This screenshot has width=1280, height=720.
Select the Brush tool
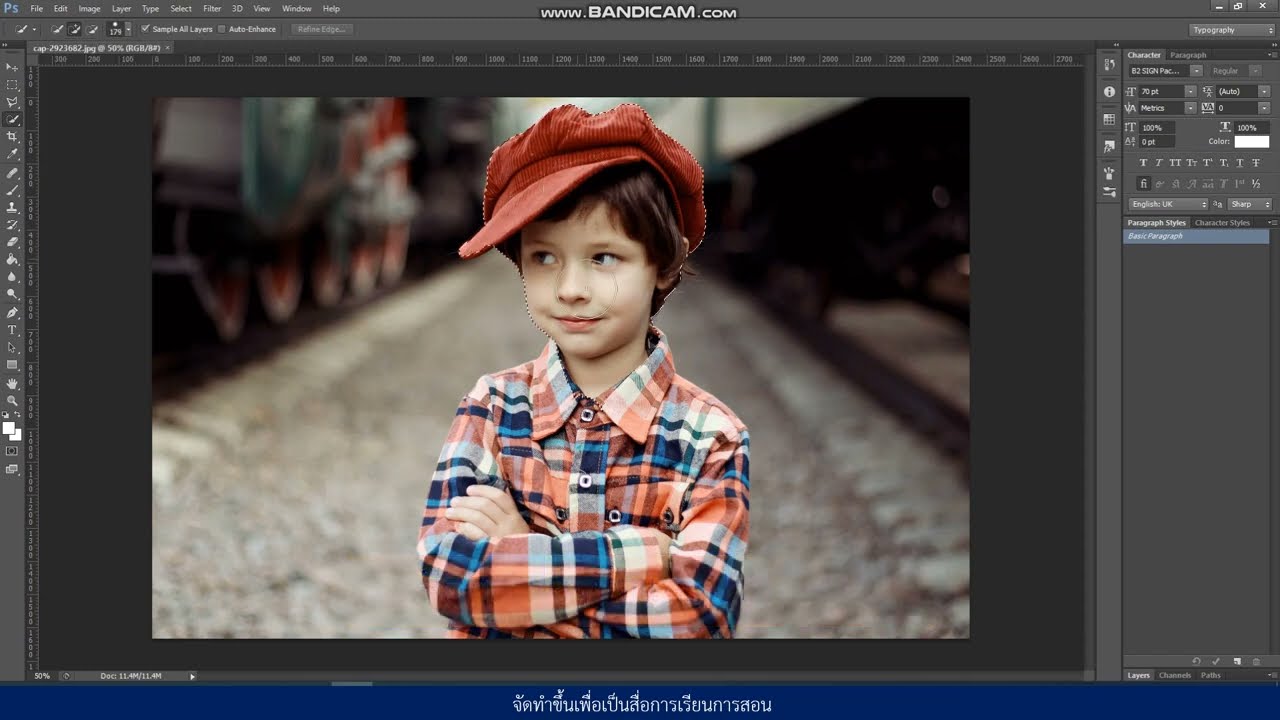tap(12, 190)
